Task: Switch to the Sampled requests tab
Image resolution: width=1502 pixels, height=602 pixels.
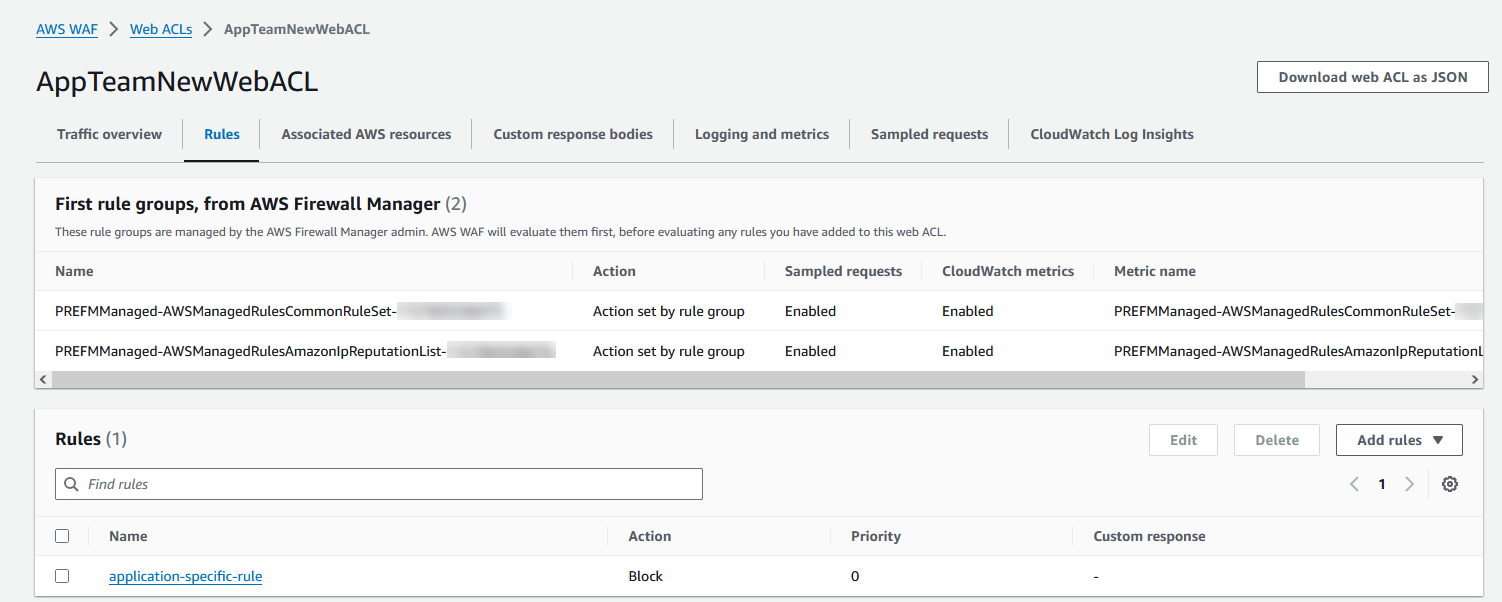Action: pyautogui.click(x=928, y=133)
